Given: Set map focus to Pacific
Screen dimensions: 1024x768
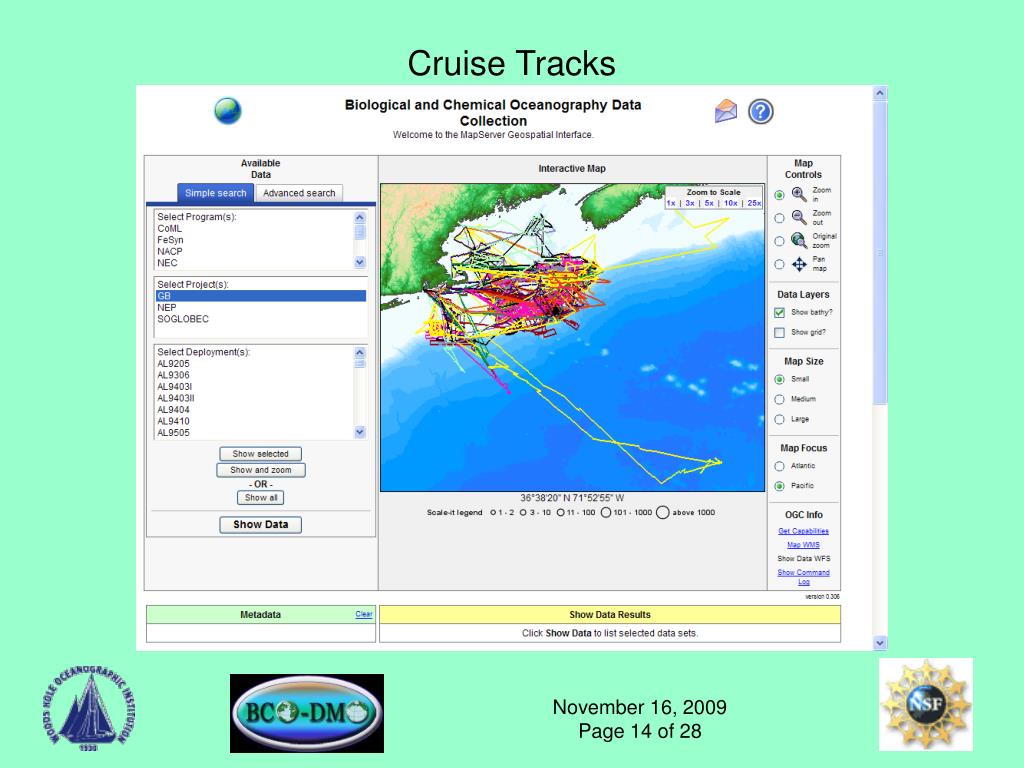Looking at the screenshot, I should click(779, 486).
